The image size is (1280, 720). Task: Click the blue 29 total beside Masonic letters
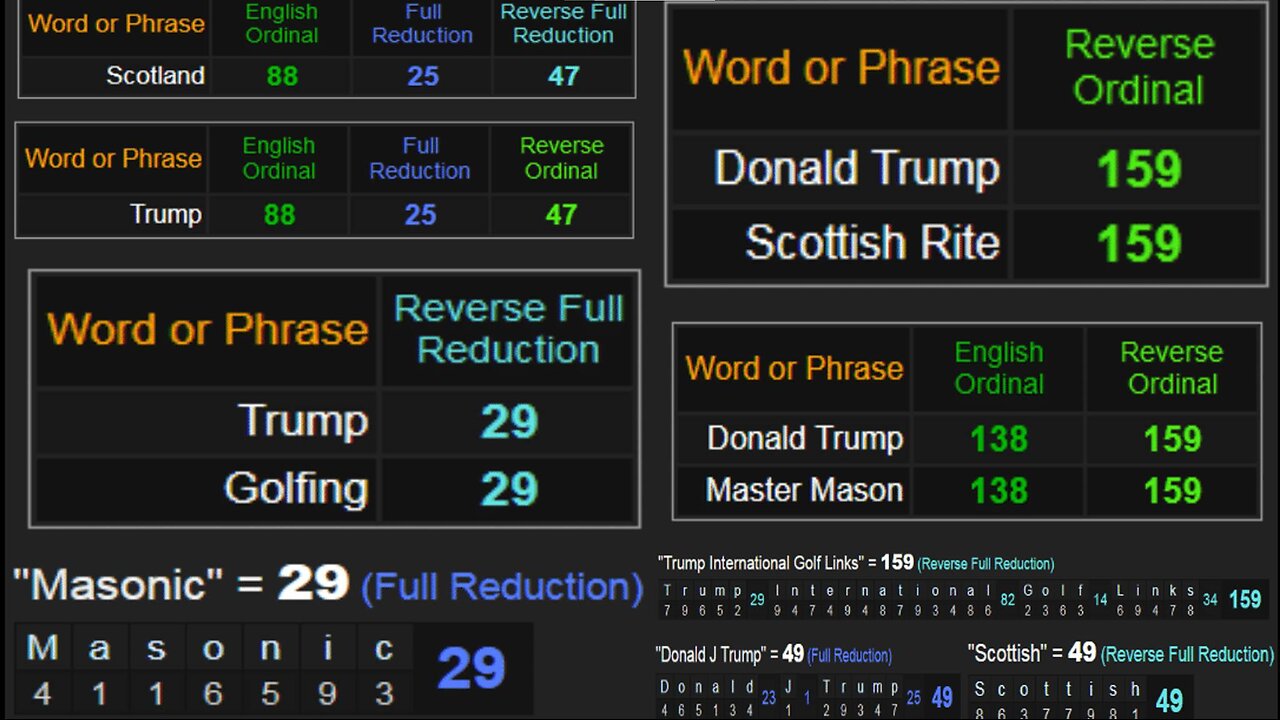(x=471, y=670)
